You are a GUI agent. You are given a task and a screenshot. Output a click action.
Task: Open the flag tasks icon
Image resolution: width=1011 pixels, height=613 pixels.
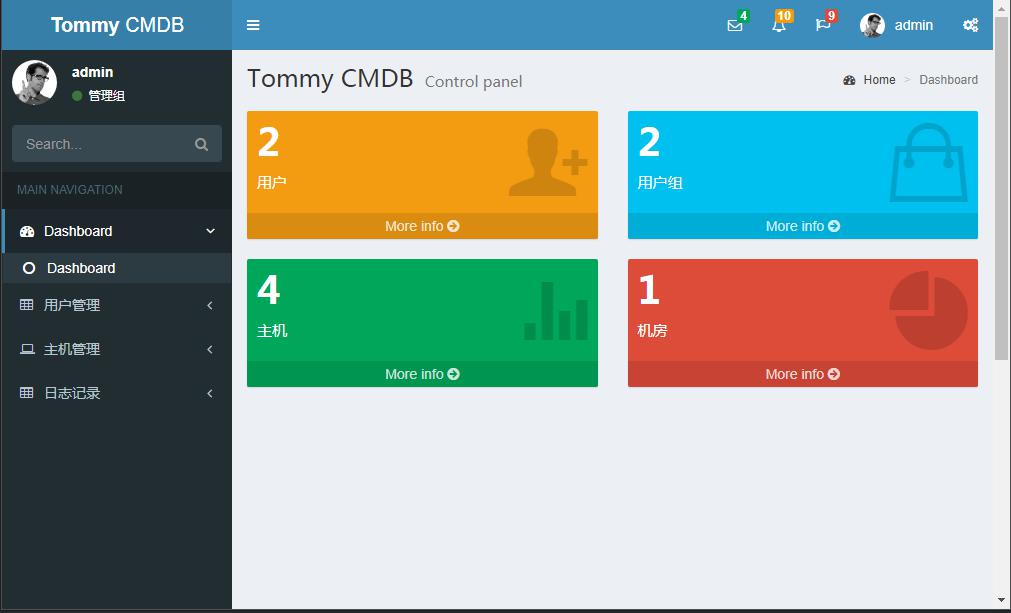click(x=823, y=26)
